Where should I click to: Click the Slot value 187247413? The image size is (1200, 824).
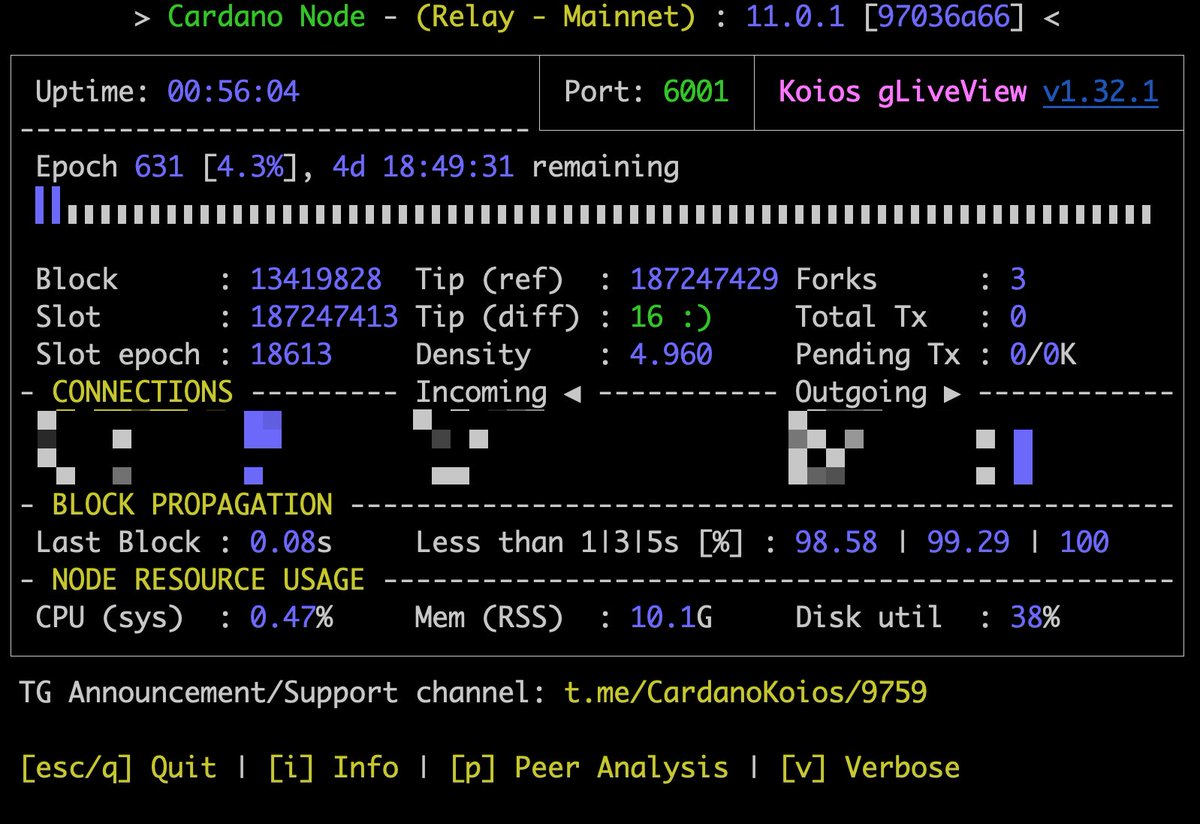(324, 317)
